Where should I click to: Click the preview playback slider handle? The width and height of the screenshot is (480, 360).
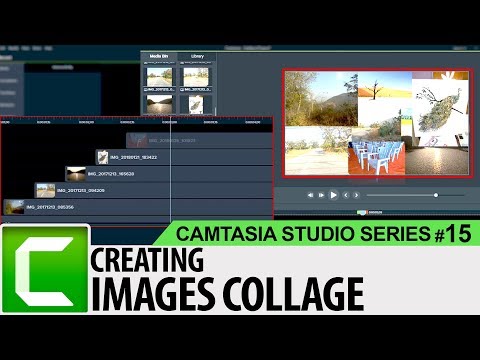tap(436, 195)
